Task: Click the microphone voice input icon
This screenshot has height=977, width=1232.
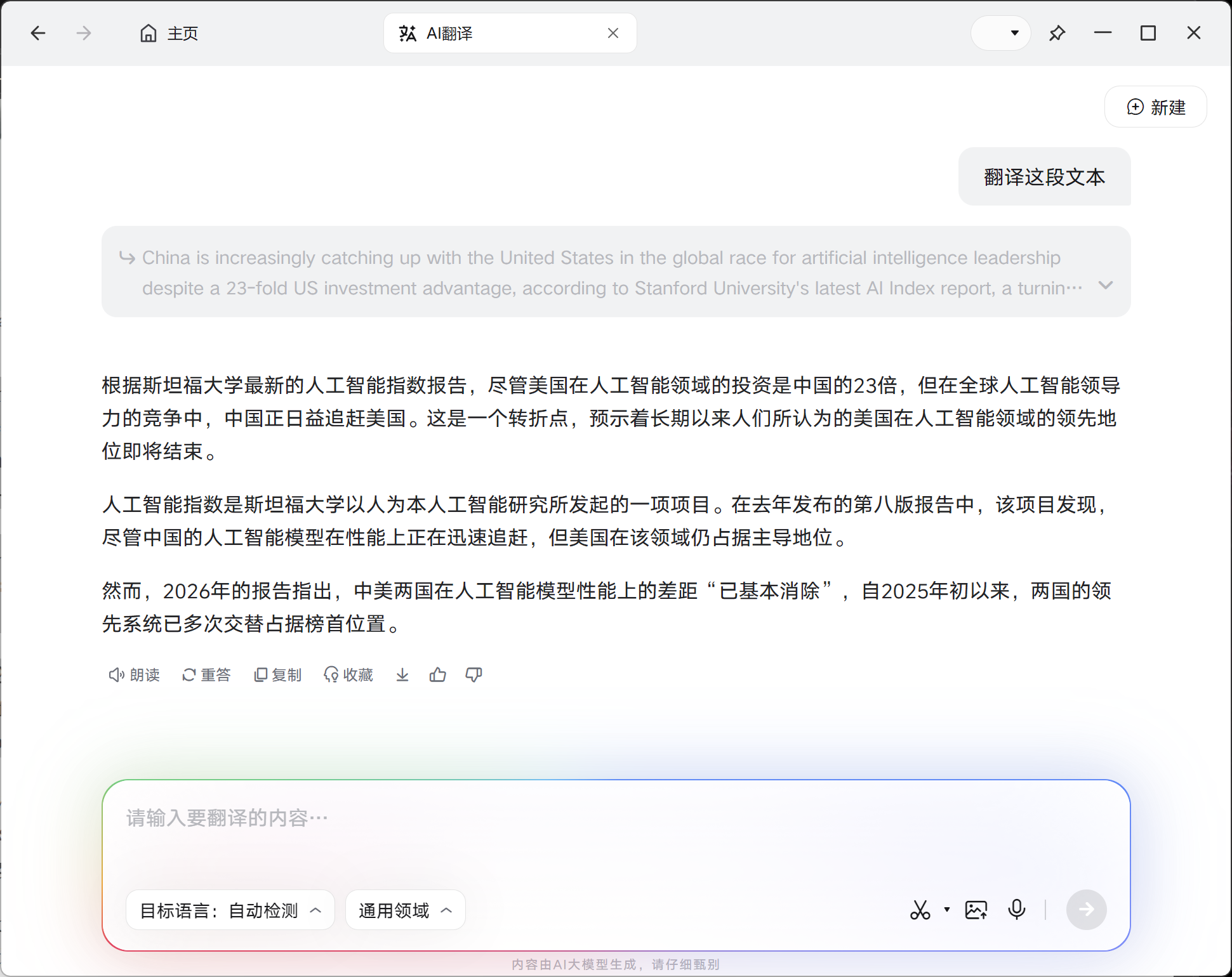Action: pyautogui.click(x=1016, y=910)
